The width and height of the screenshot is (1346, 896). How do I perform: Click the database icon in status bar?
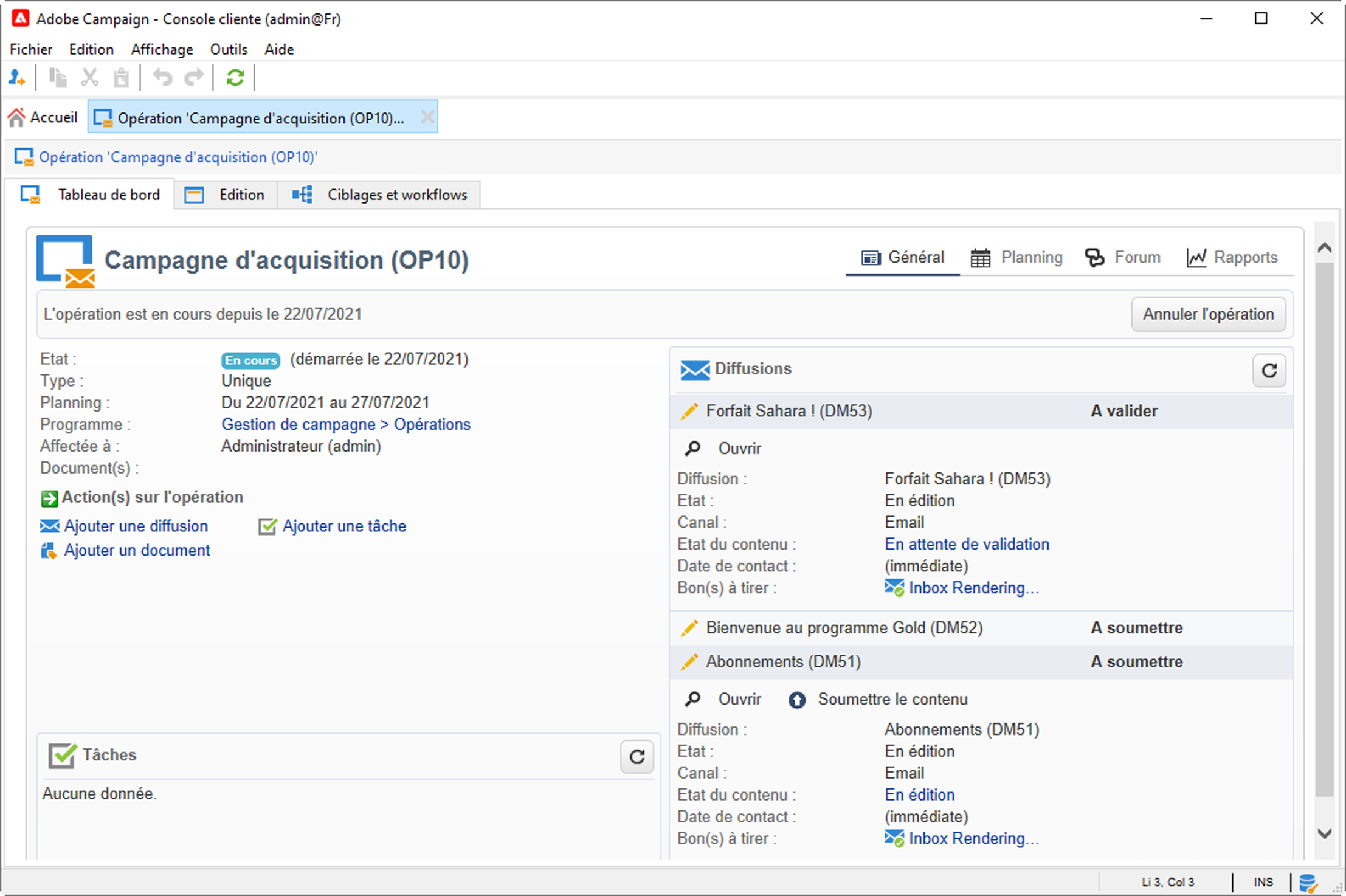1307,882
